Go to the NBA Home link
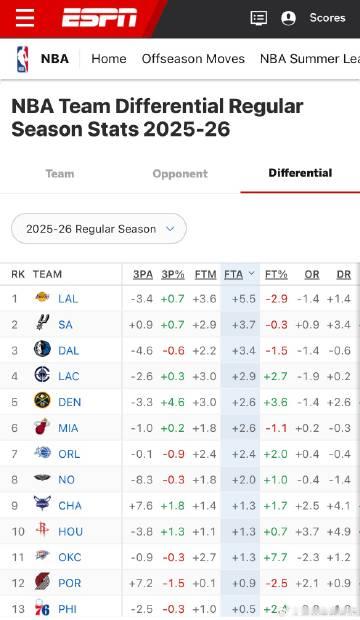 coord(109,59)
